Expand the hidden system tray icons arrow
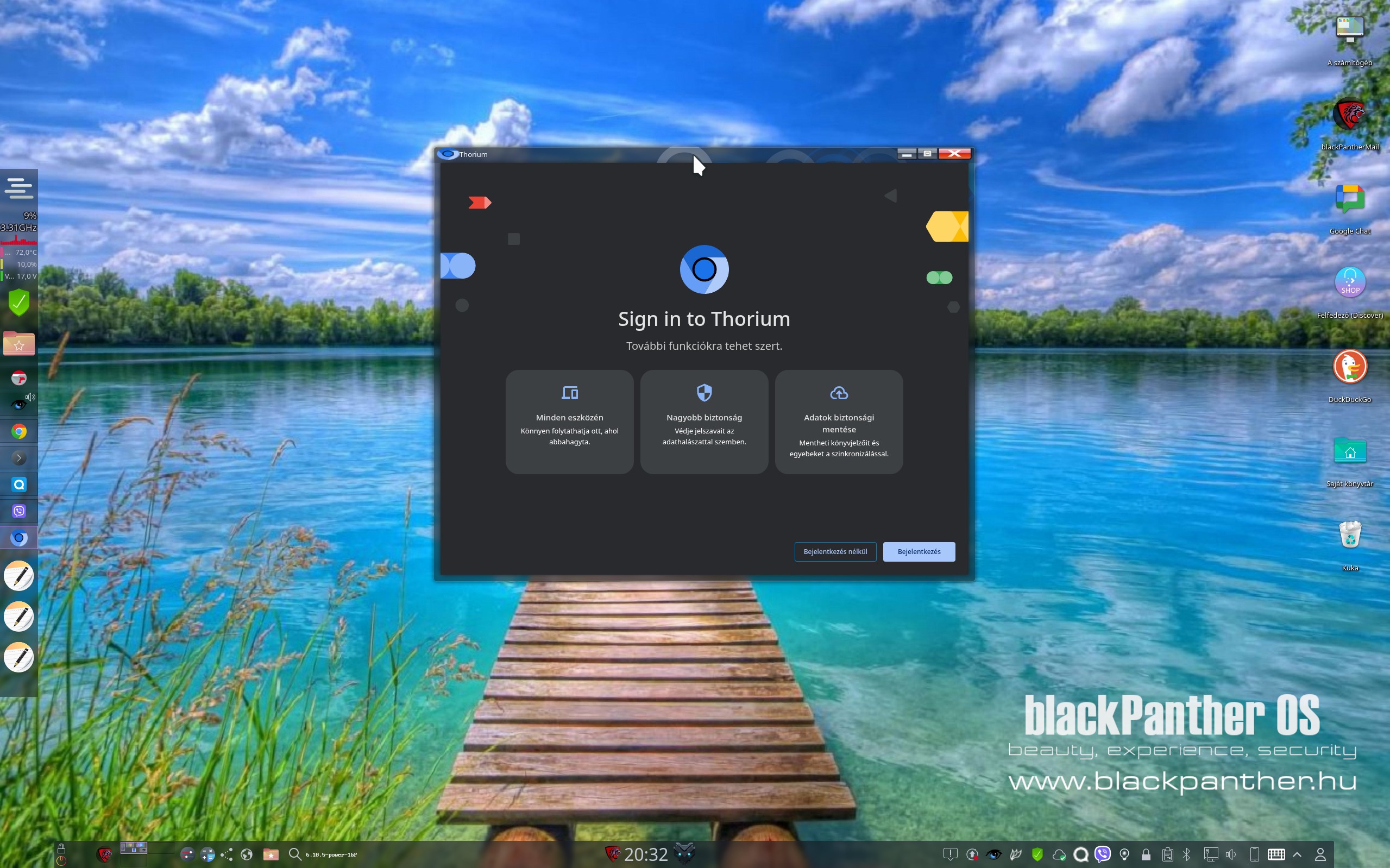Image resolution: width=1390 pixels, height=868 pixels. [1297, 854]
